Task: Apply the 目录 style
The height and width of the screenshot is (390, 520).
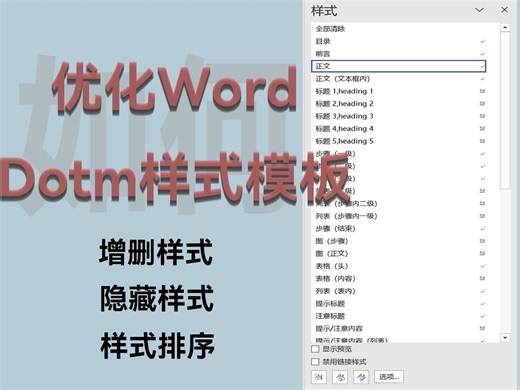Action: pyautogui.click(x=399, y=41)
